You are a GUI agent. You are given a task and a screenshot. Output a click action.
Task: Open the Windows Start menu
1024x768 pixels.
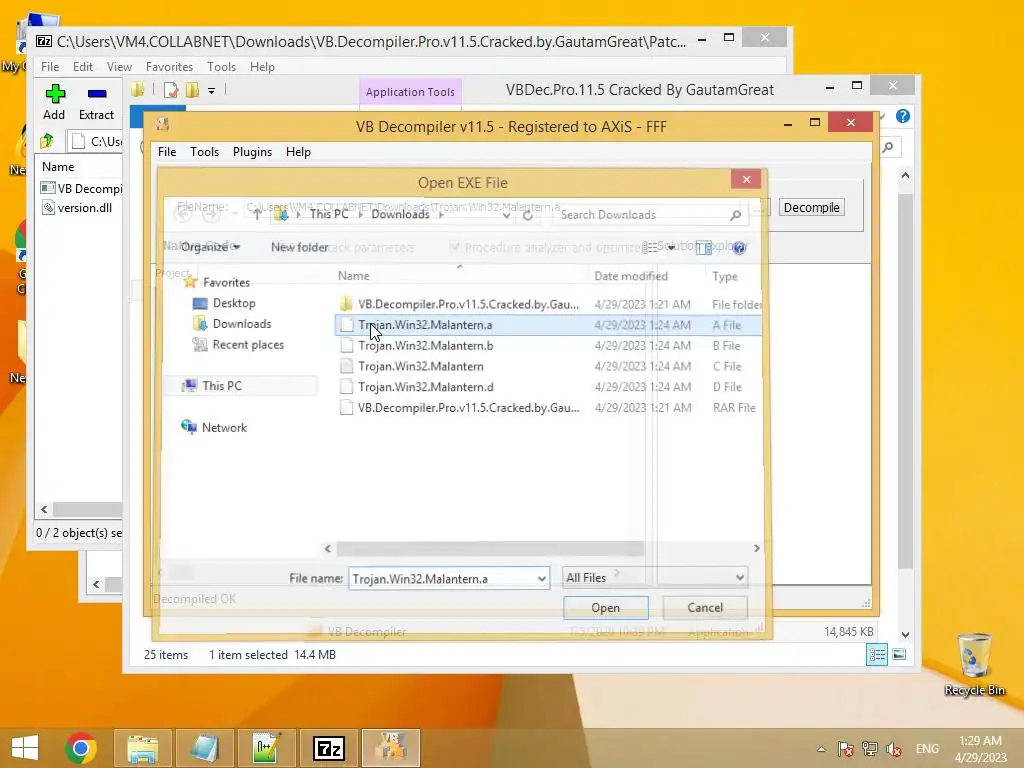tap(25, 748)
